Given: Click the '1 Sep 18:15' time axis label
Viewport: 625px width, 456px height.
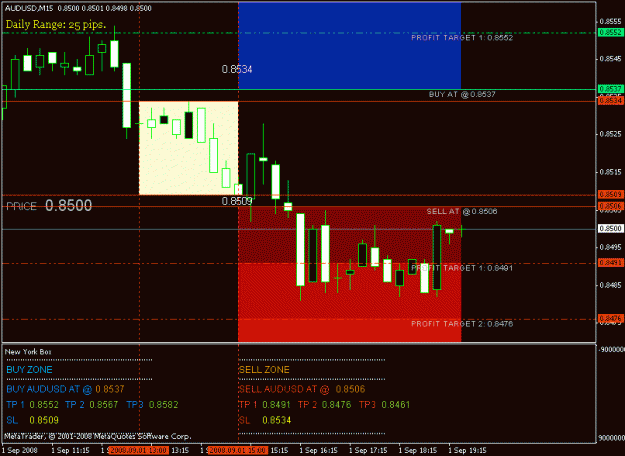Looking at the screenshot, I should pyautogui.click(x=418, y=450).
